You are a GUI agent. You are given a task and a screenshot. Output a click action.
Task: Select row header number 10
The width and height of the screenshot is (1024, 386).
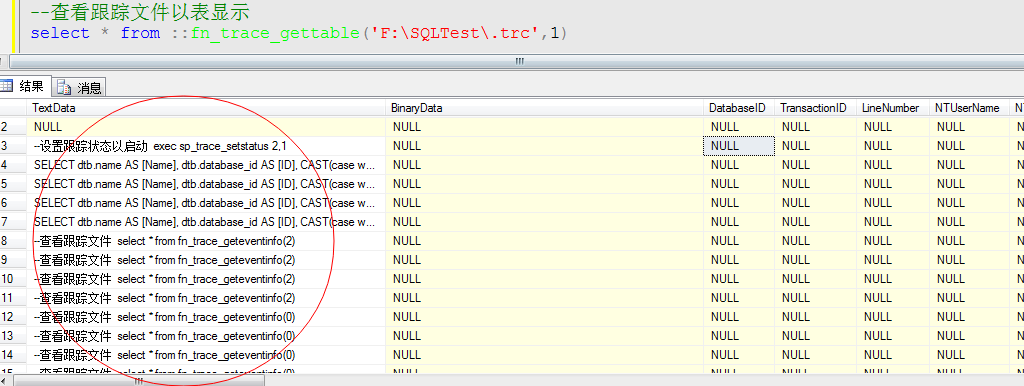coord(13,279)
